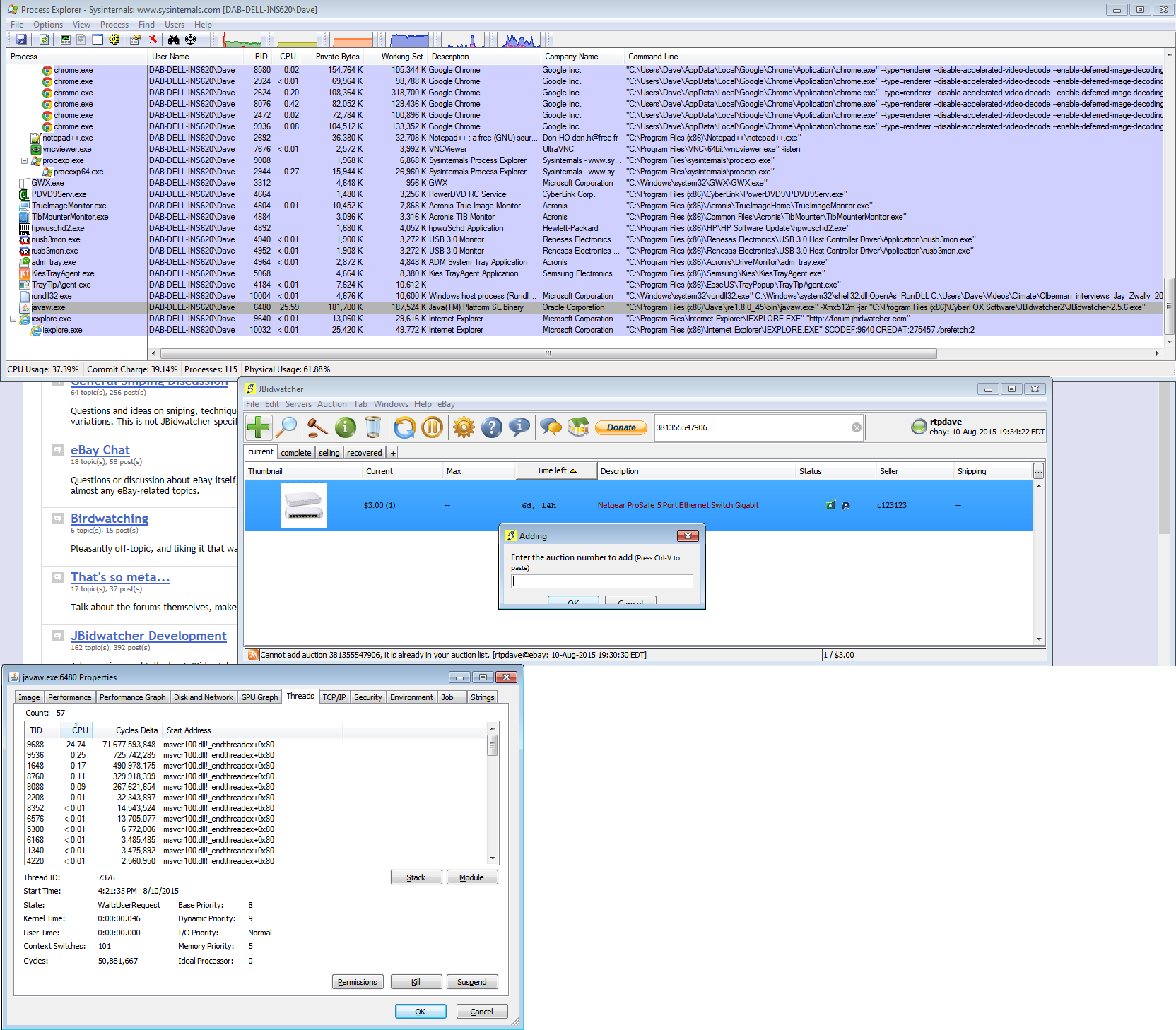Click the gavel Snipe icon in JBidwatcher
Viewport: 1176px width, 1030px height.
tap(317, 427)
